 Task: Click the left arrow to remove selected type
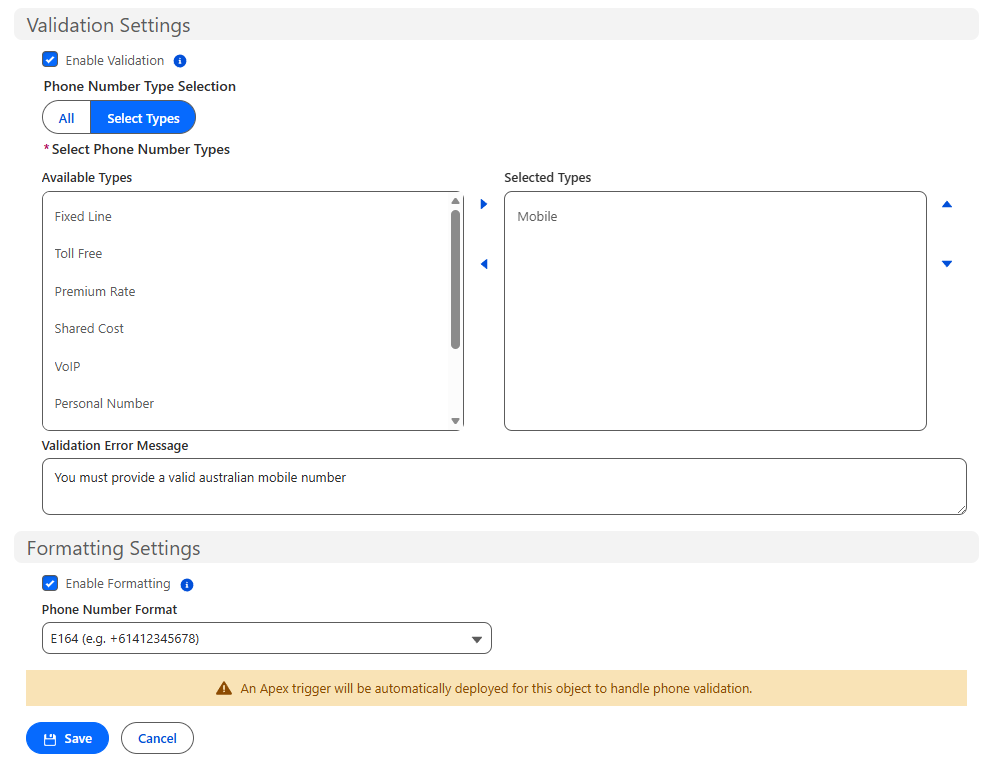484,263
